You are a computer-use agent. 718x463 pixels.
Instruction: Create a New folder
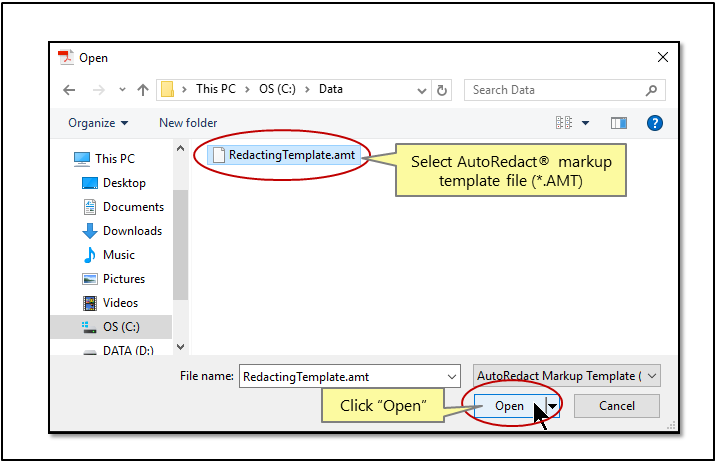[188, 123]
